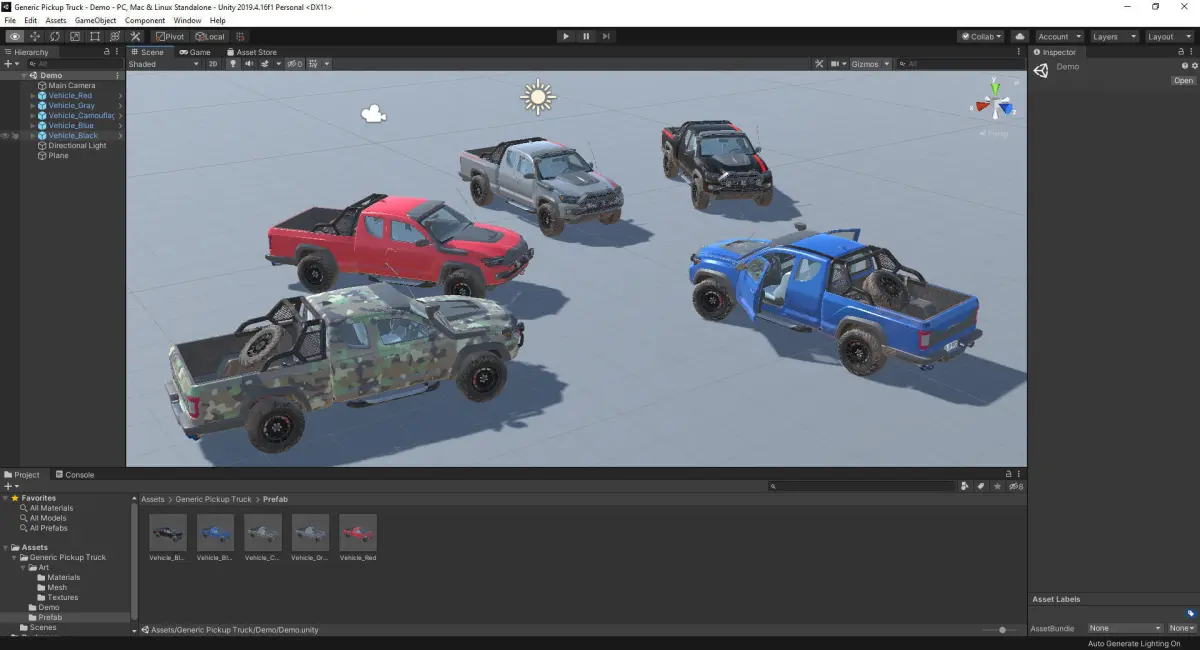Image resolution: width=1200 pixels, height=650 pixels.
Task: Open the GameObject menu
Action: click(96, 20)
